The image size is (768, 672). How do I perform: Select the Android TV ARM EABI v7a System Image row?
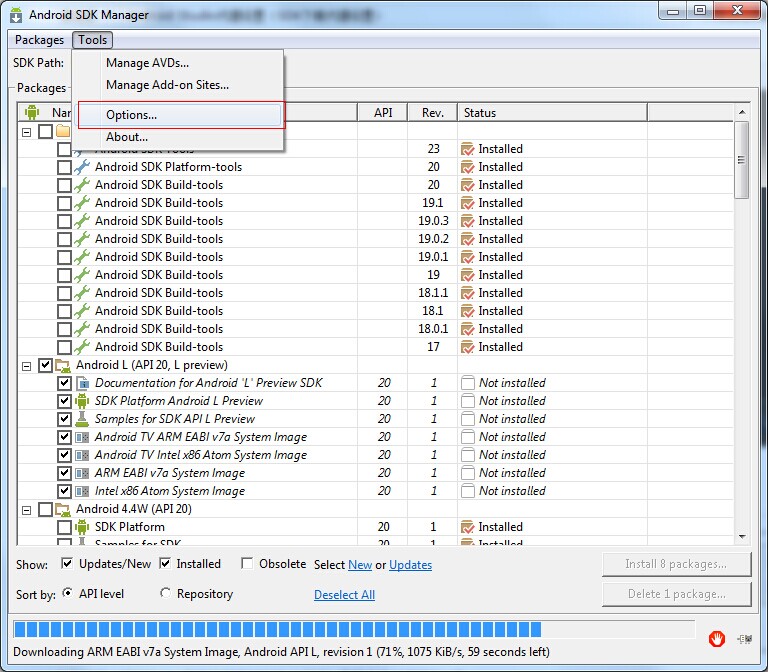(376, 437)
